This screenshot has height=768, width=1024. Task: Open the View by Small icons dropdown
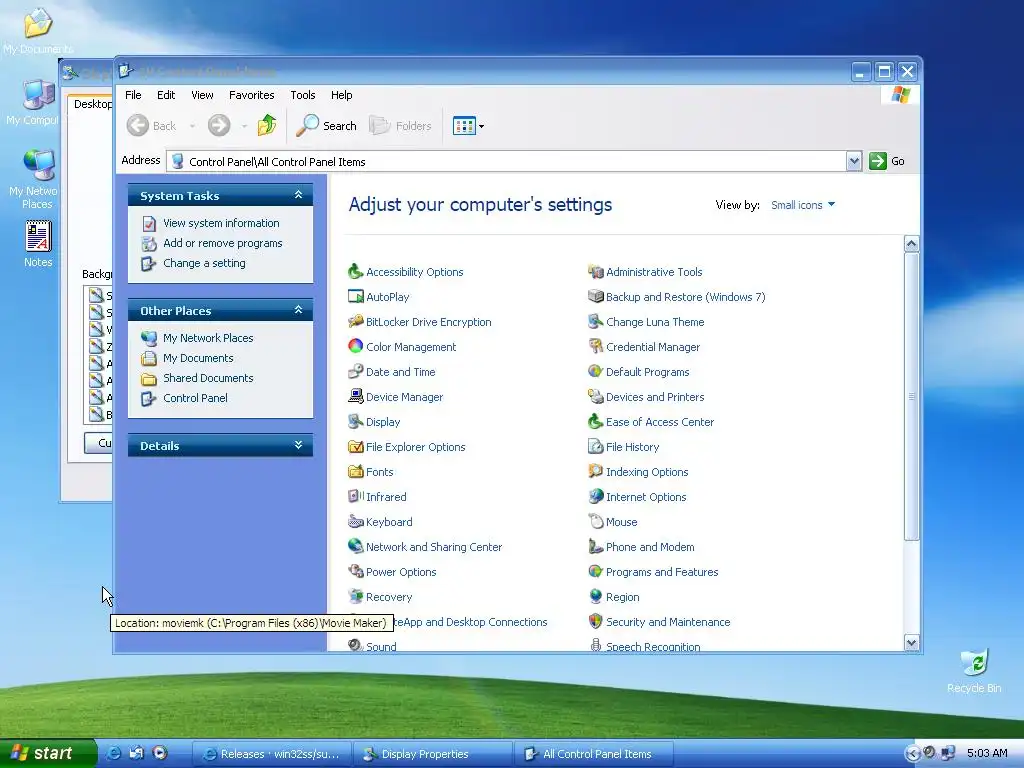tap(803, 205)
